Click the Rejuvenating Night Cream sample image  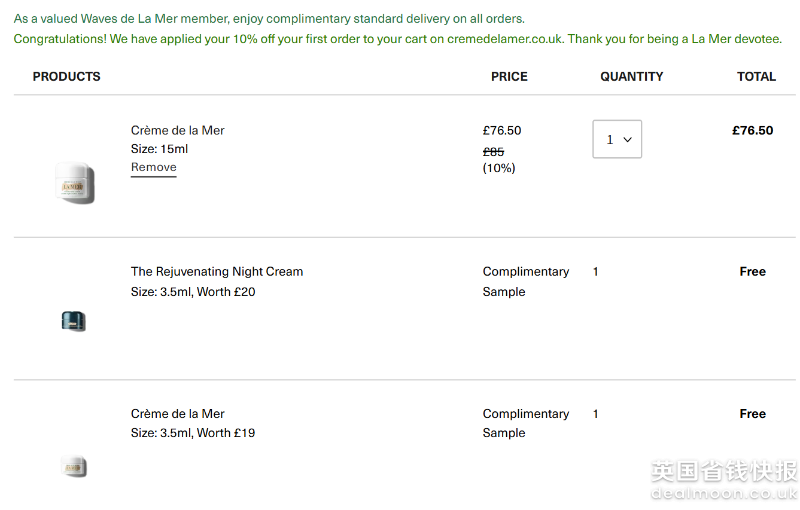(73, 321)
